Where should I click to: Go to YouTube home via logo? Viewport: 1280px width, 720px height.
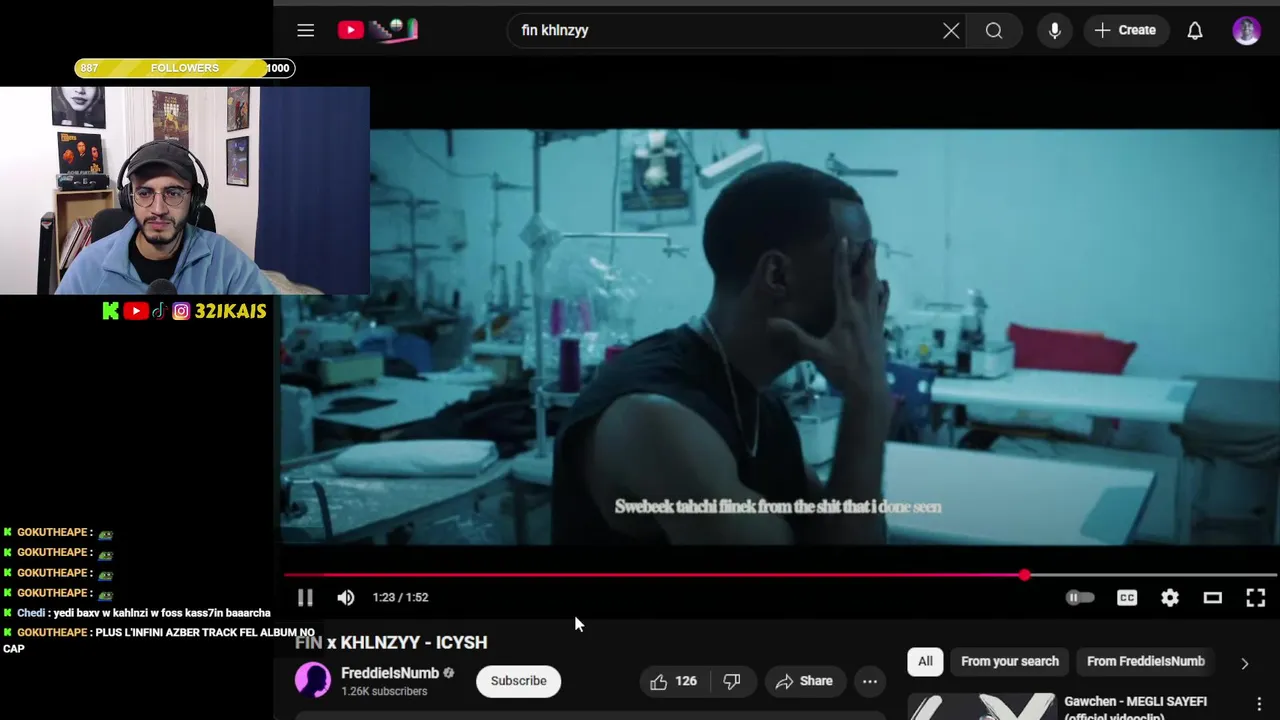(377, 30)
